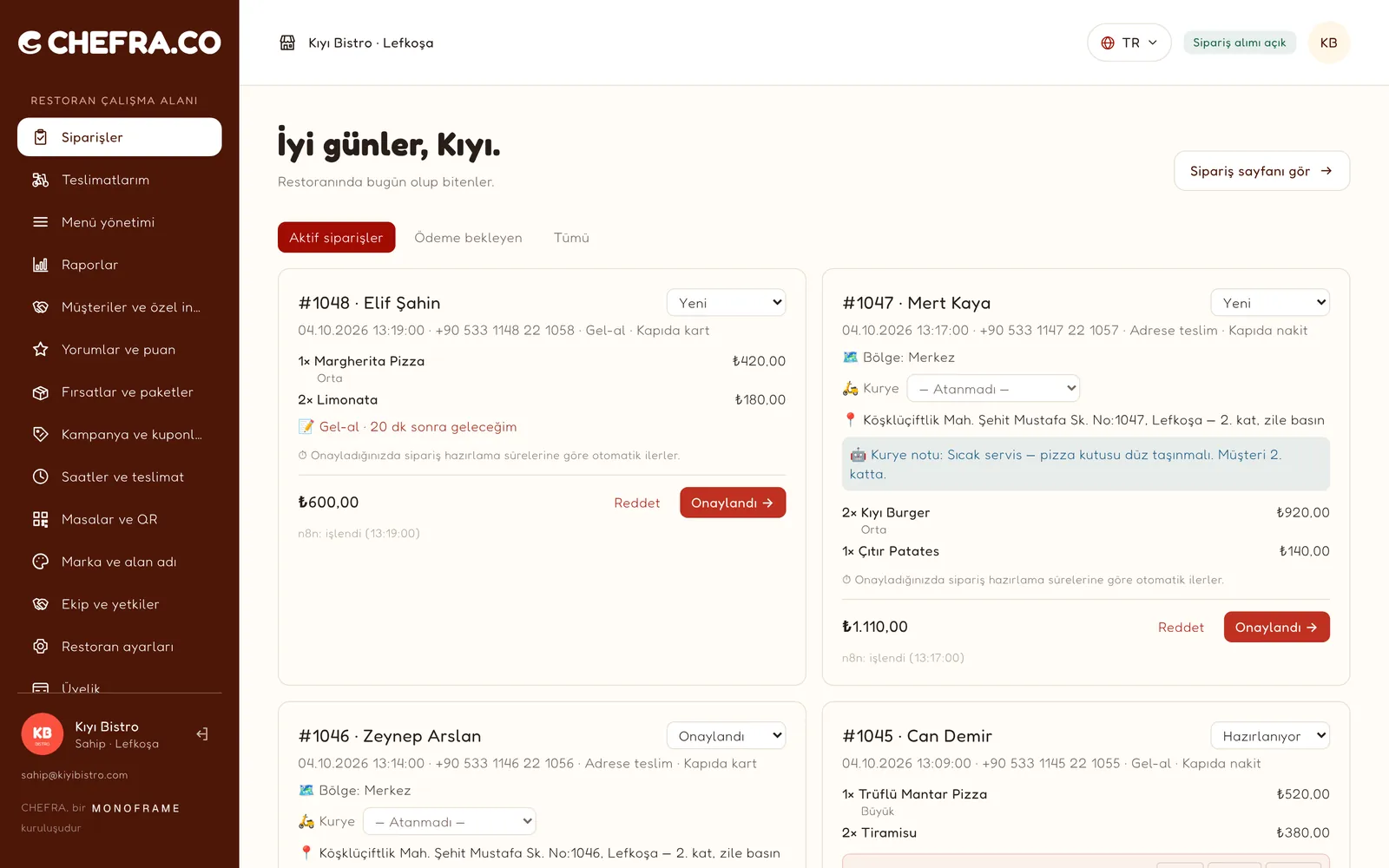Click the Fırsatlar ve paketler box icon

[40, 392]
